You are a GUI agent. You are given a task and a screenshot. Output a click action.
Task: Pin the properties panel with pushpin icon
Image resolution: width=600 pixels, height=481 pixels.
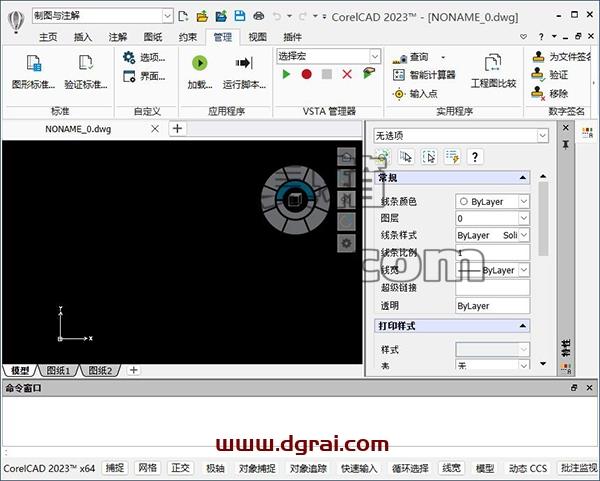tap(566, 144)
